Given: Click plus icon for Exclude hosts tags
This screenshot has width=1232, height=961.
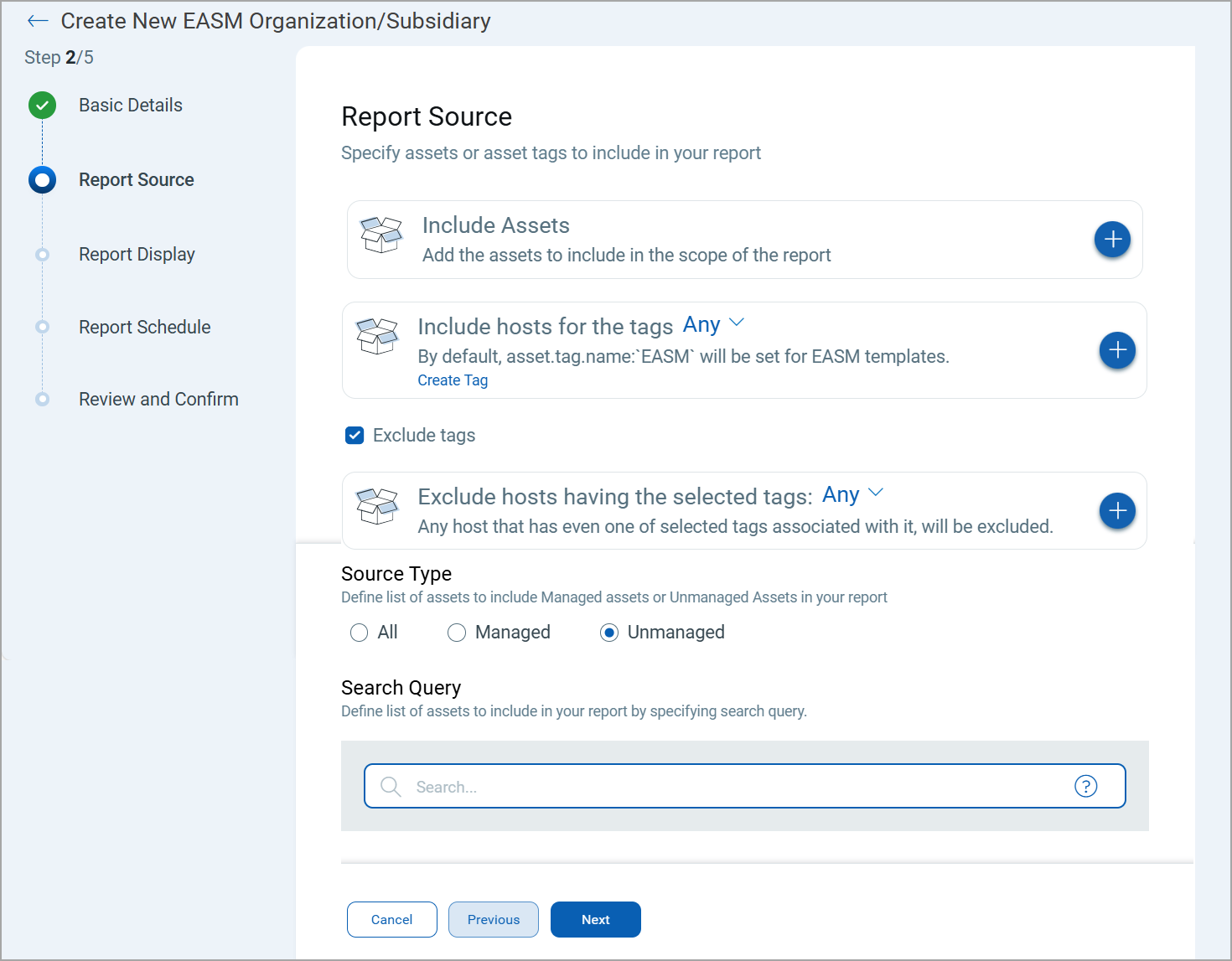Looking at the screenshot, I should pyautogui.click(x=1116, y=511).
